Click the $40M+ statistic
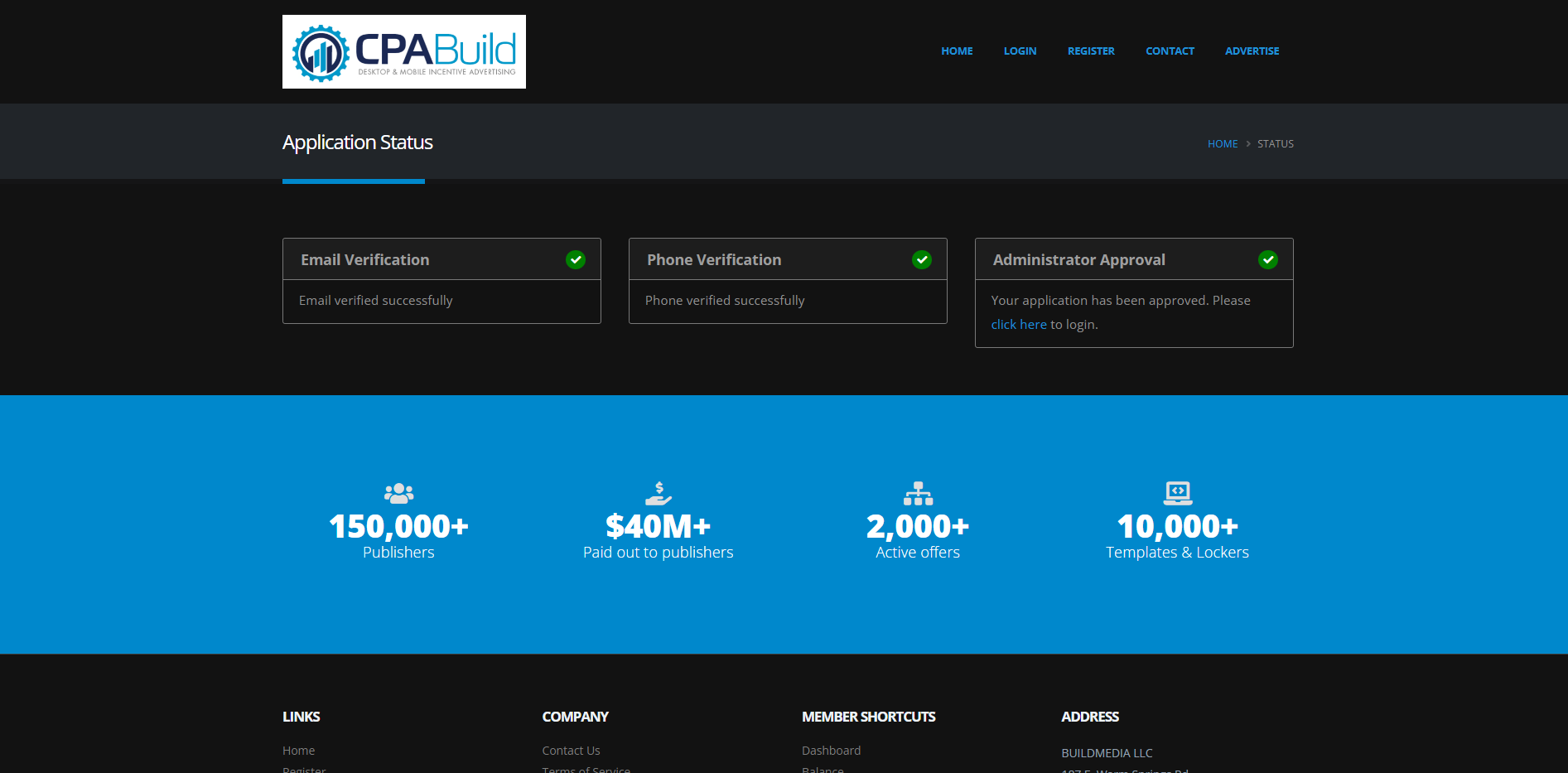This screenshot has width=1568, height=773. 659,527
